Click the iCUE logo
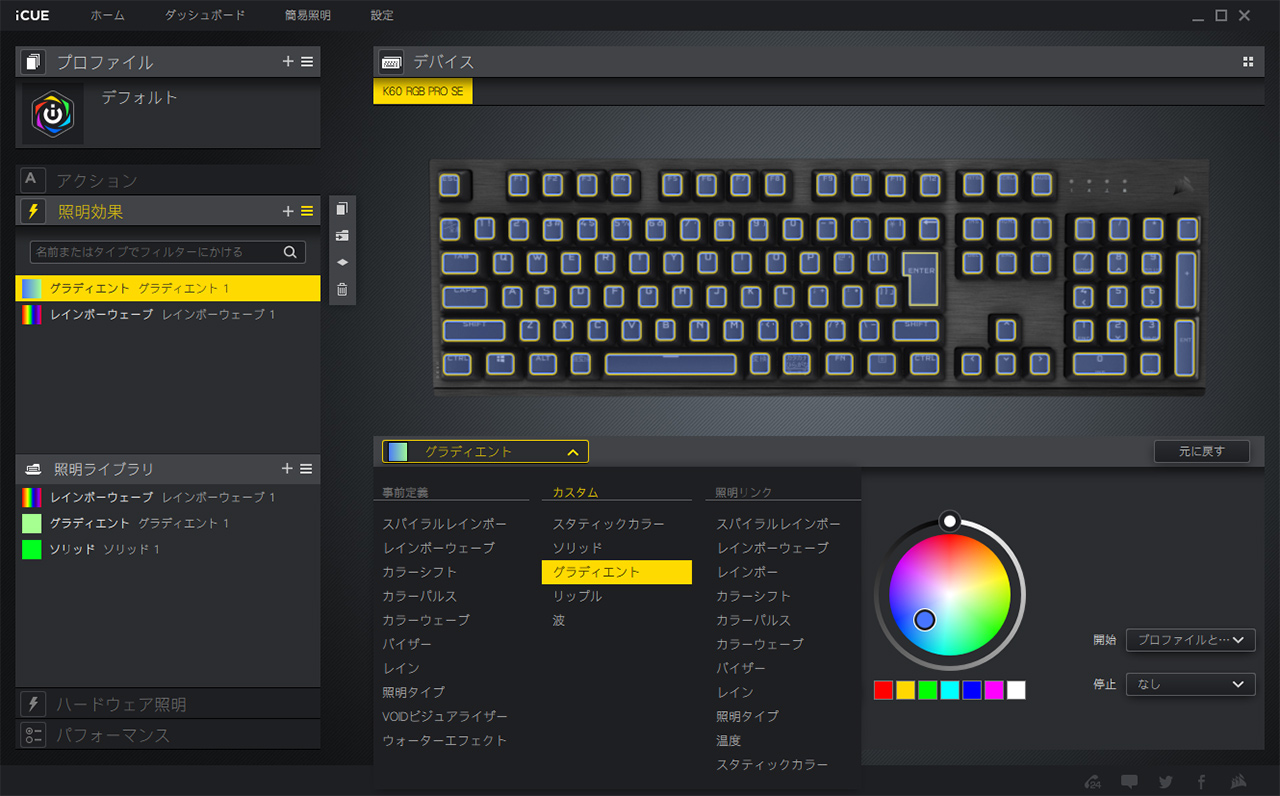The image size is (1280, 796). tap(33, 16)
